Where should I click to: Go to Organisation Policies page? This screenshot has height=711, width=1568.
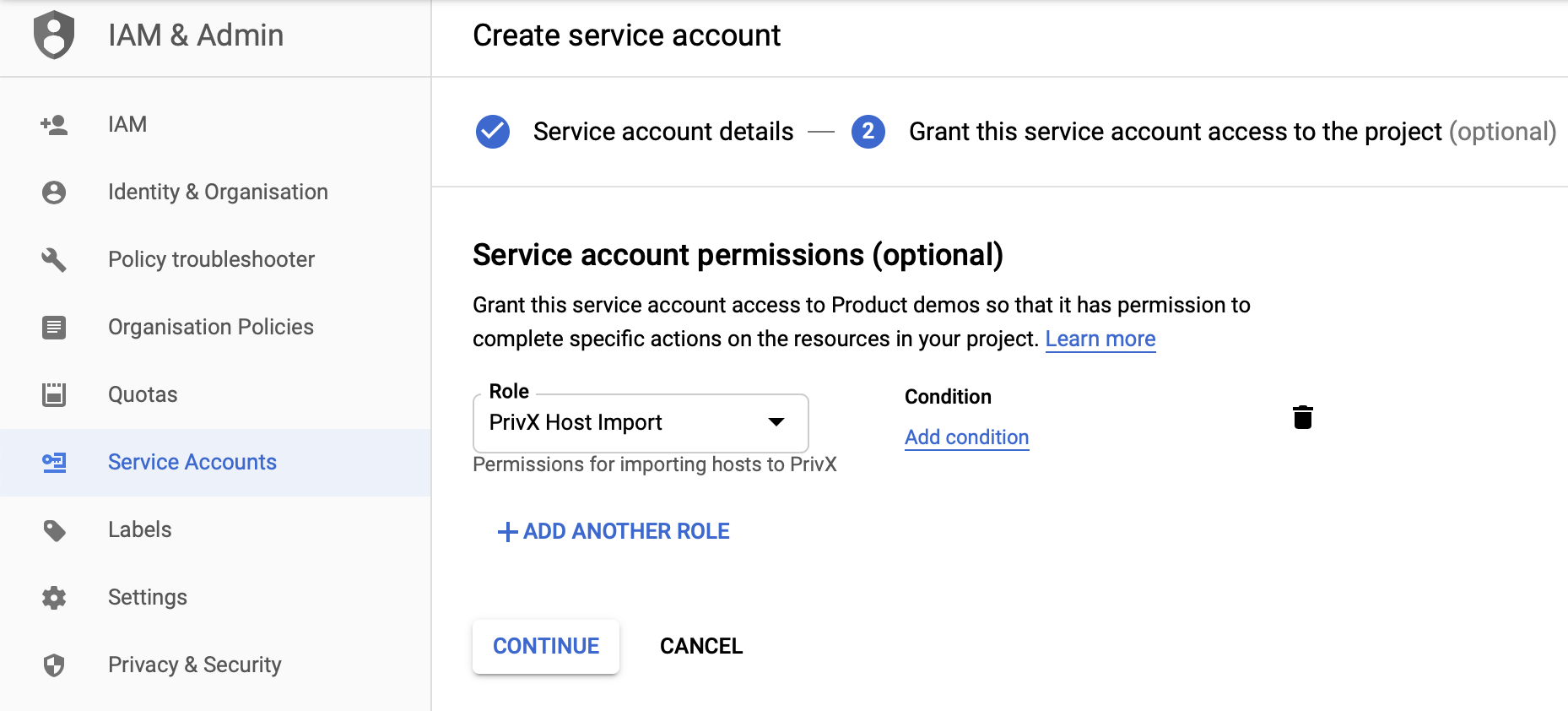tap(211, 327)
